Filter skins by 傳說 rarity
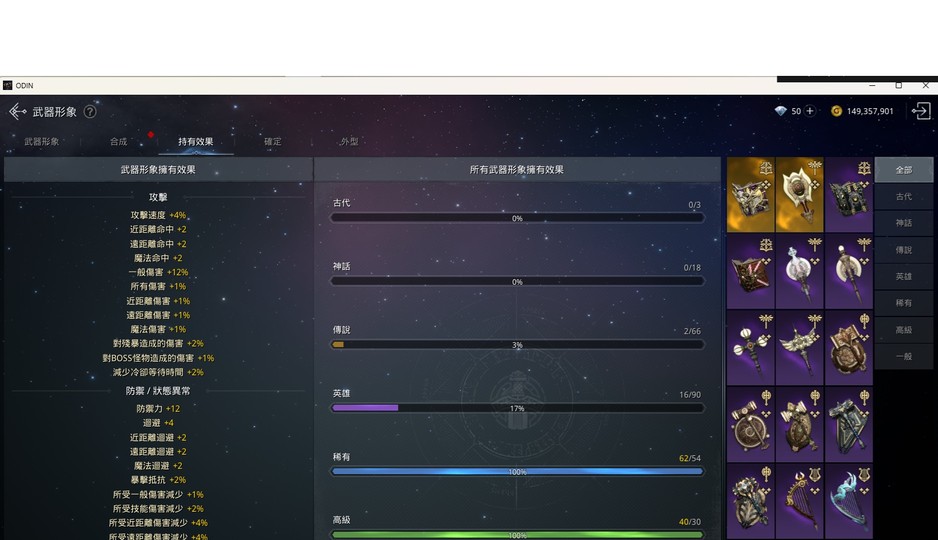This screenshot has height=540, width=938. tap(903, 250)
